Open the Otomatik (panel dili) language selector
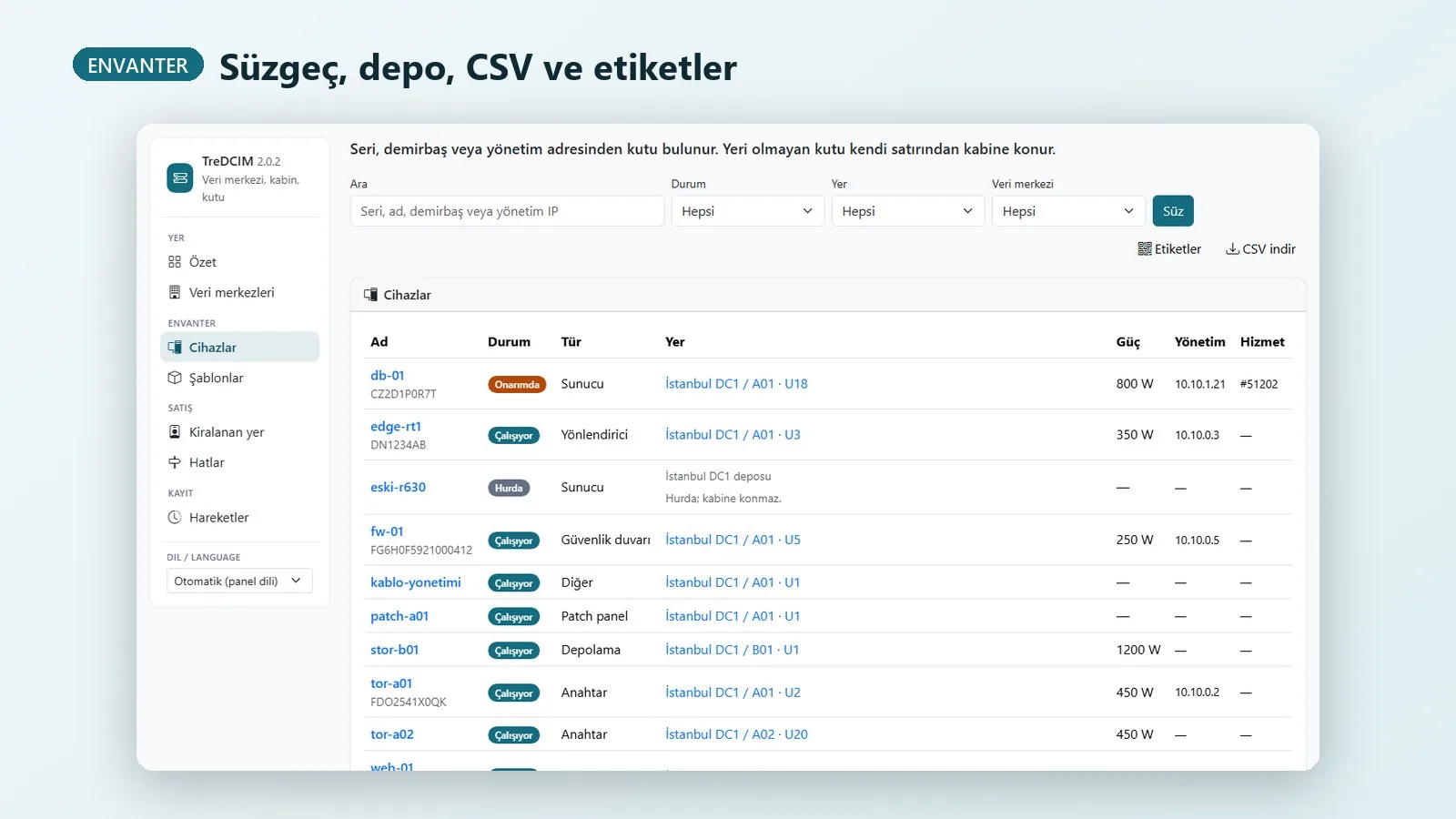 pyautogui.click(x=239, y=581)
